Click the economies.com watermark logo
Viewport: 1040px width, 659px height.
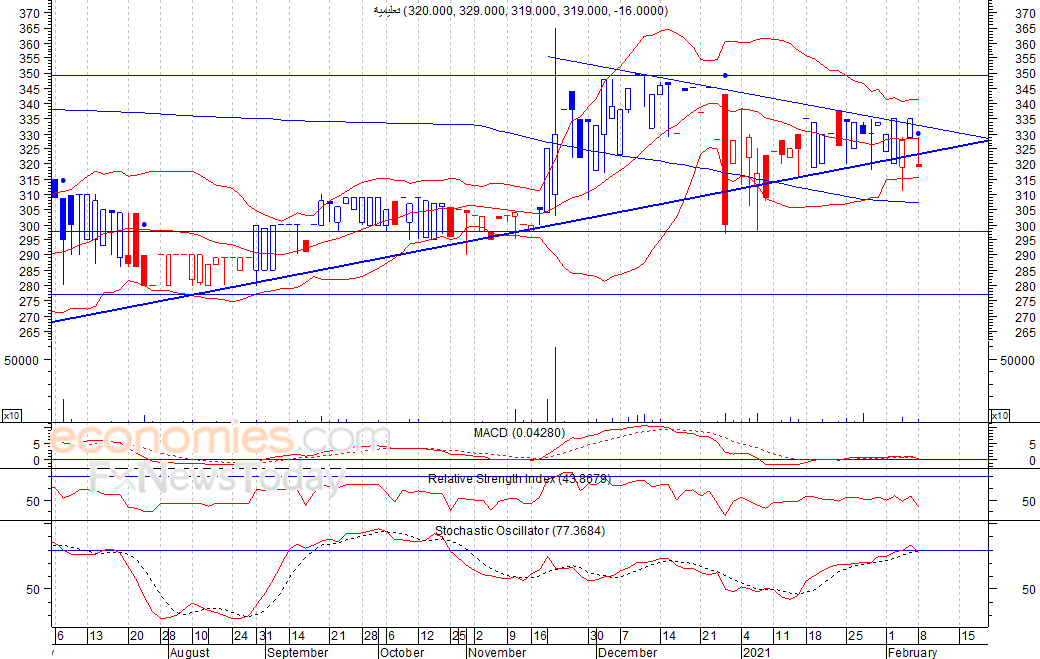coord(205,440)
